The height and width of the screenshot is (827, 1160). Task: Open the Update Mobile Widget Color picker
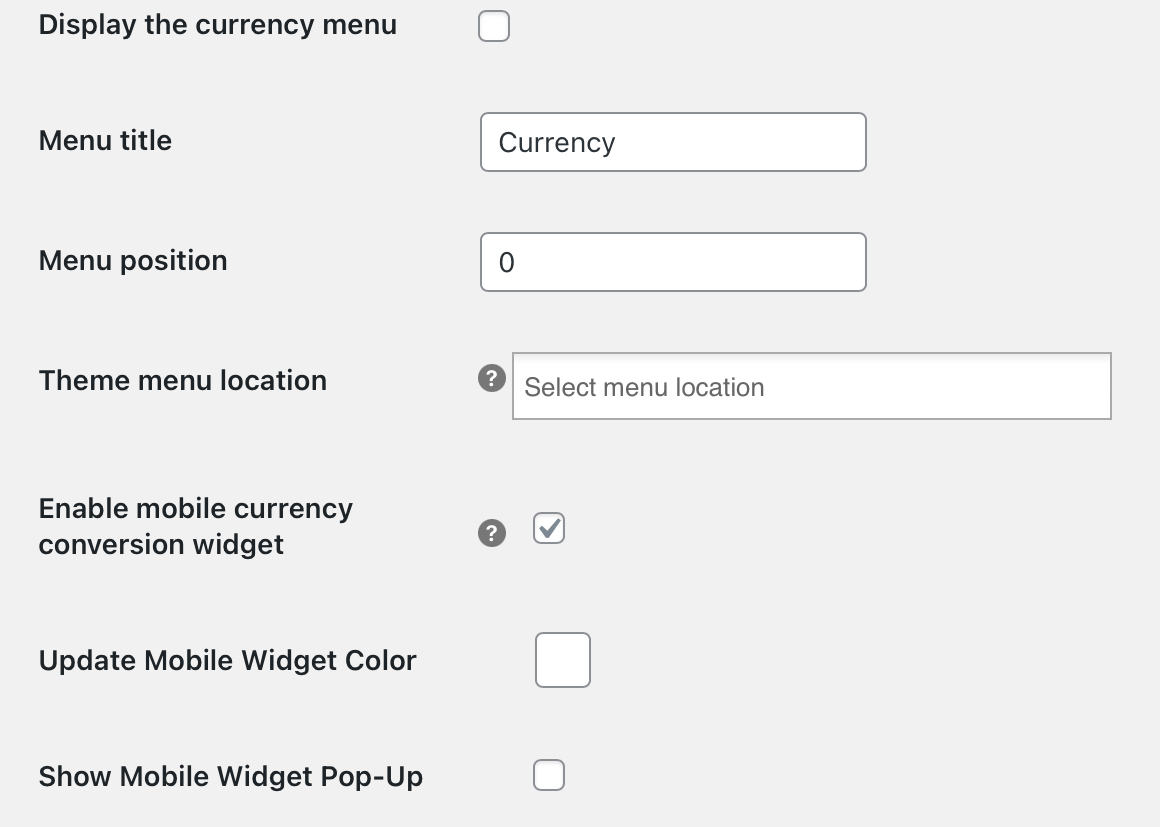(x=563, y=660)
